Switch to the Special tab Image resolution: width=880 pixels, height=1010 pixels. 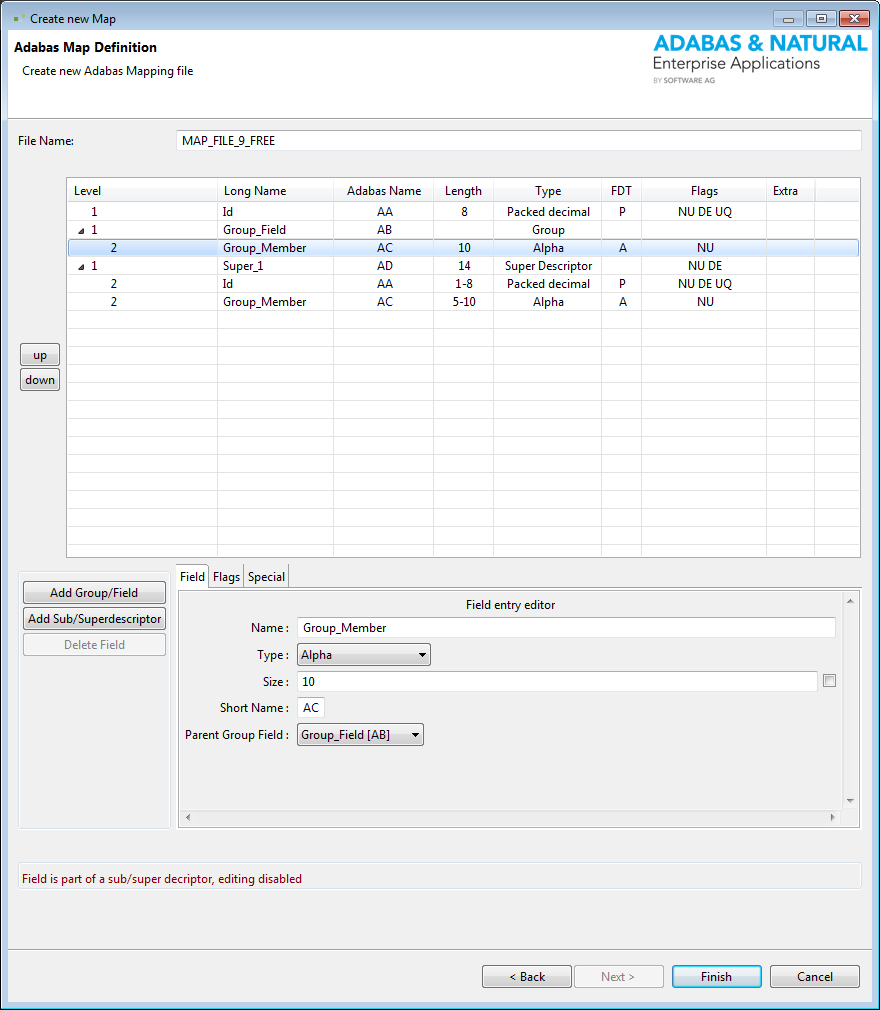[265, 576]
